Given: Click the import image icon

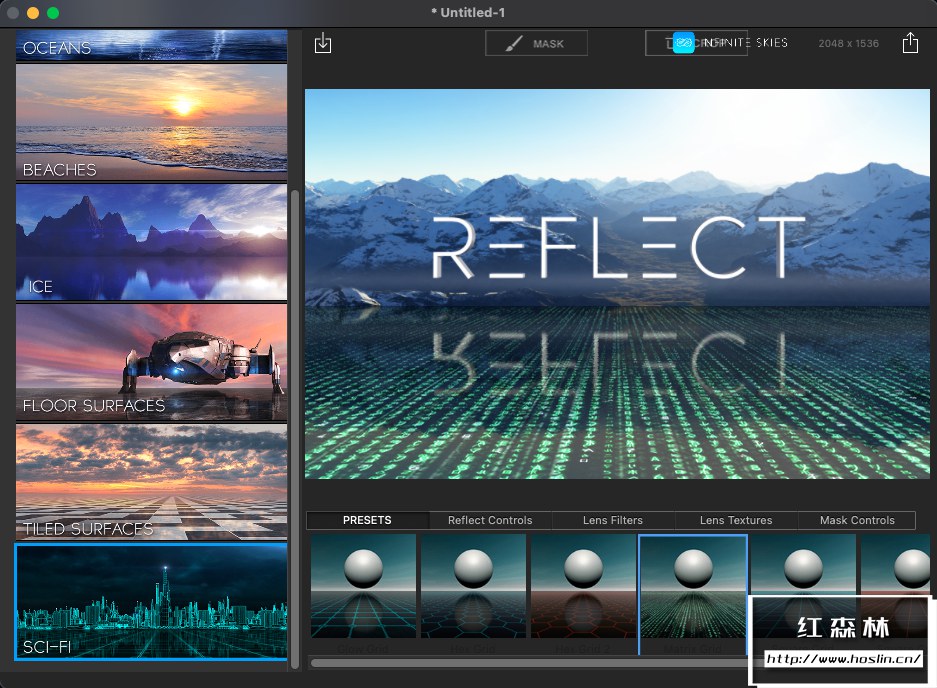Looking at the screenshot, I should click(x=322, y=43).
